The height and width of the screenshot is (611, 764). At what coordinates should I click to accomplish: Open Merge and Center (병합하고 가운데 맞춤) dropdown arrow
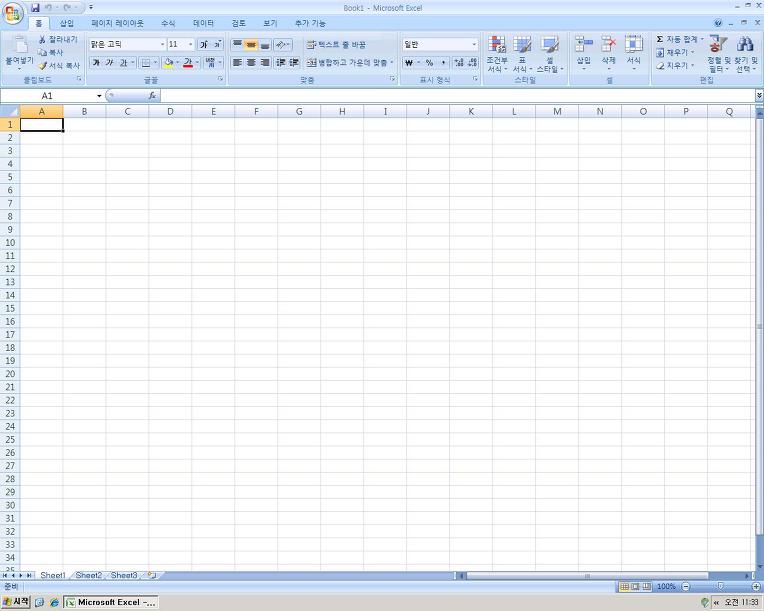pyautogui.click(x=391, y=62)
